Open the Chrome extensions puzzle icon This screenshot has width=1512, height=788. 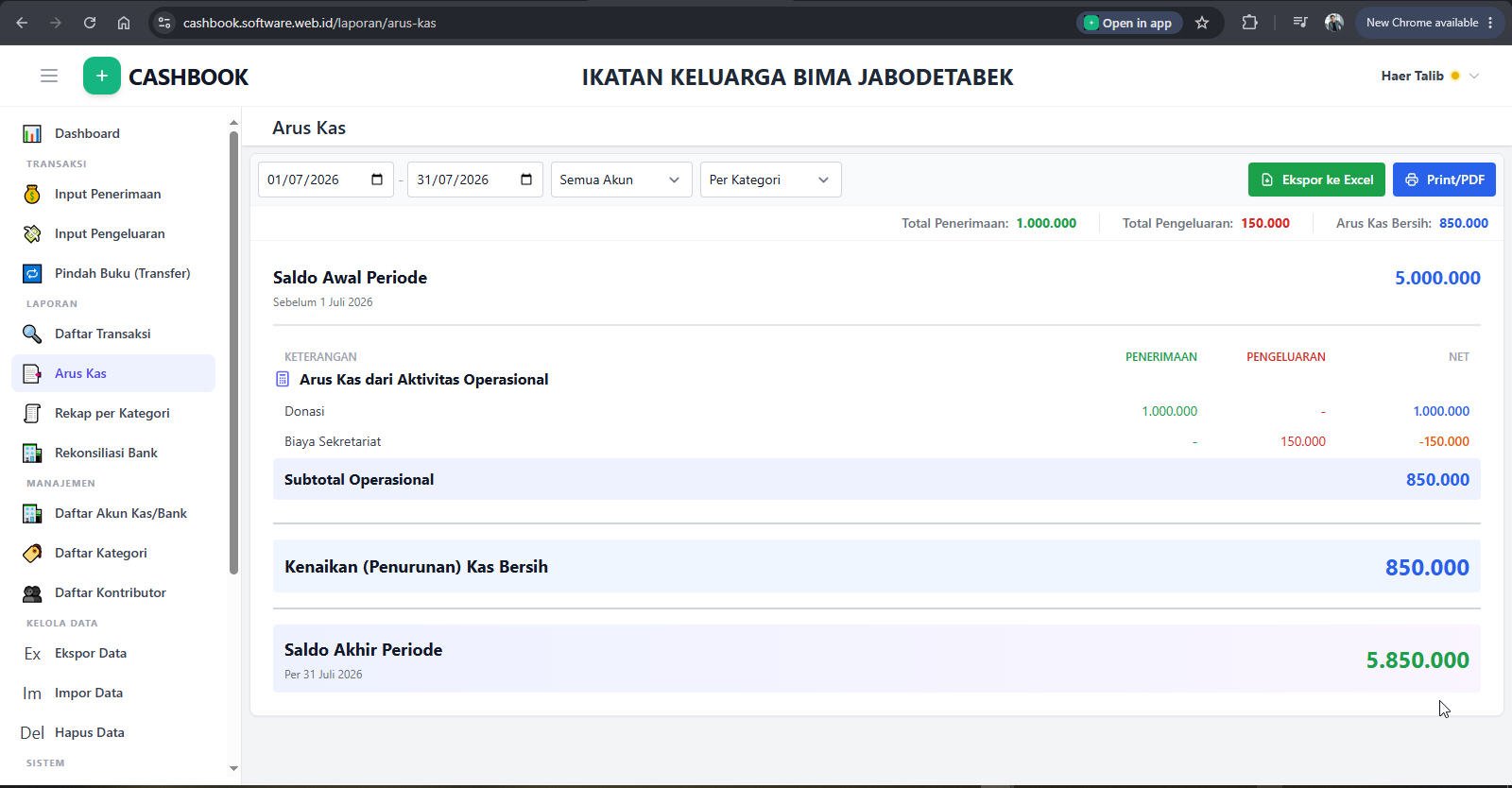pos(1249,23)
